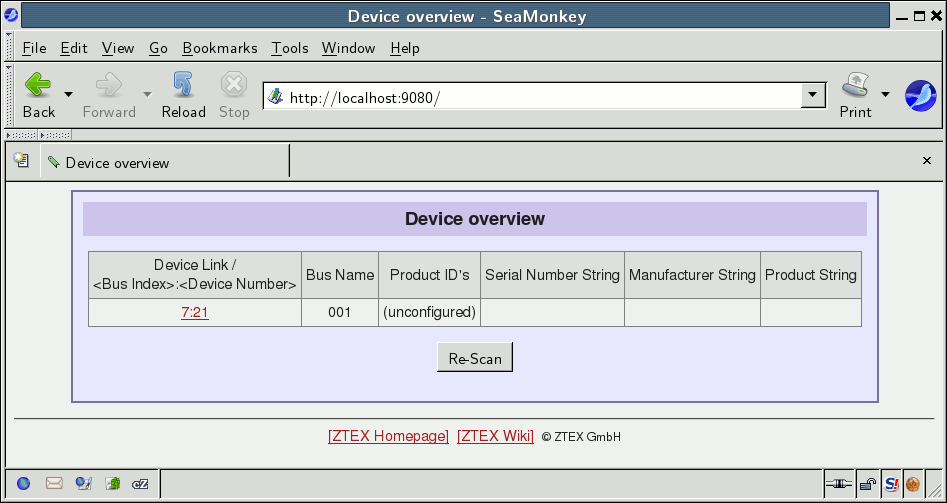
Task: Open the URL bar history dropdown
Action: (x=814, y=96)
